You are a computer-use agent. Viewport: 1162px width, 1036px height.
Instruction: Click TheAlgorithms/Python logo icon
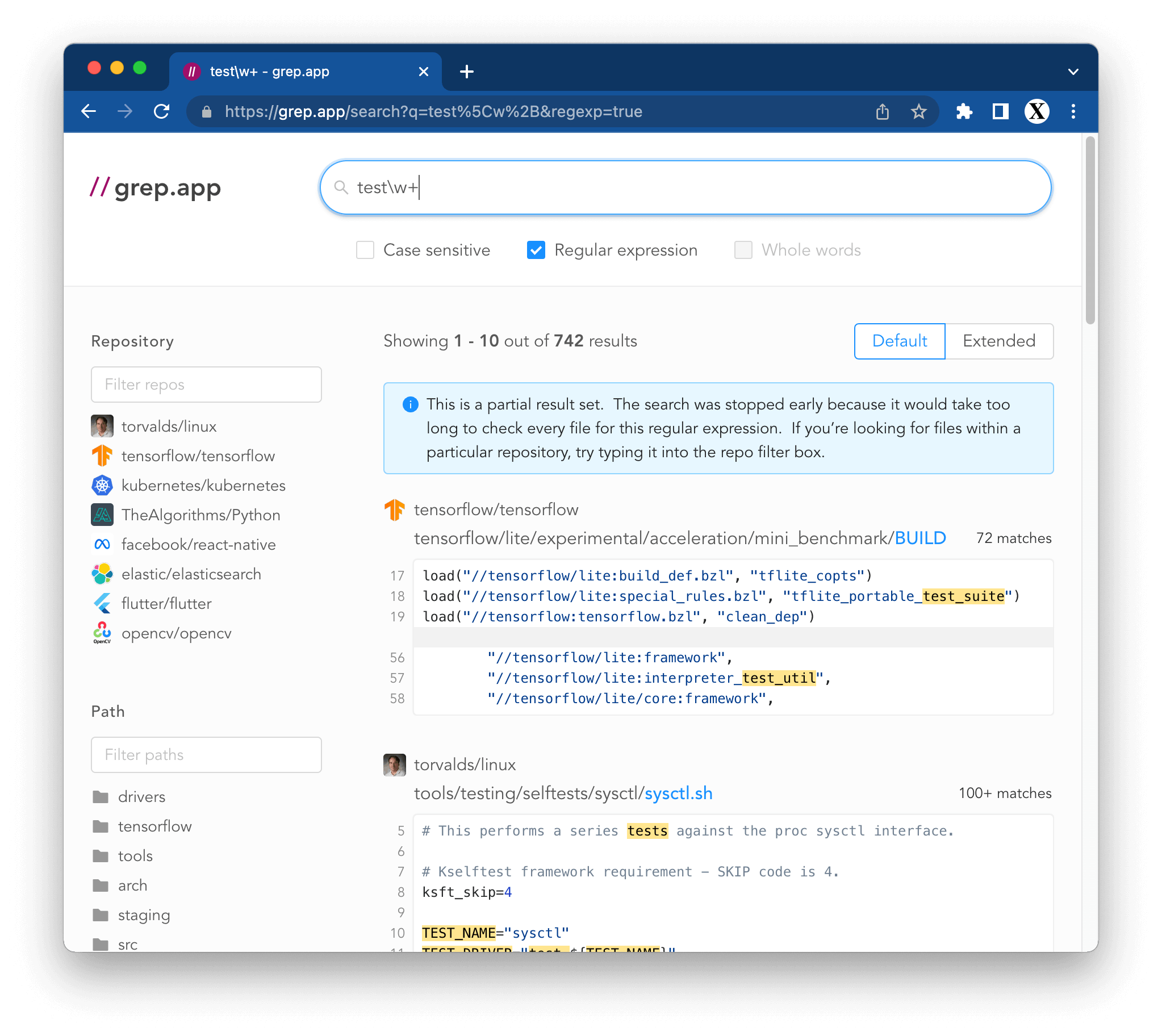102,515
